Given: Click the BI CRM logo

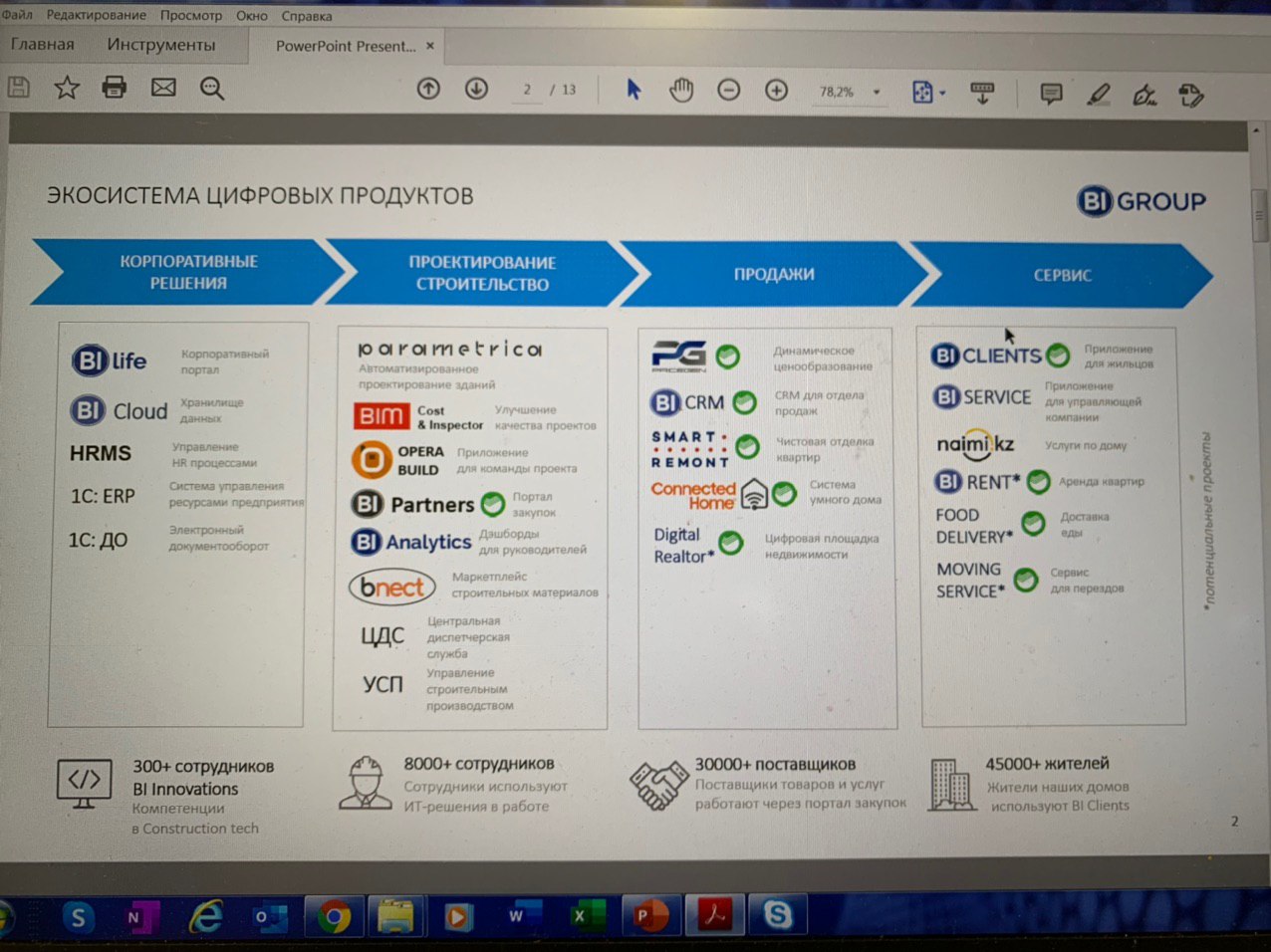Looking at the screenshot, I should 687,402.
